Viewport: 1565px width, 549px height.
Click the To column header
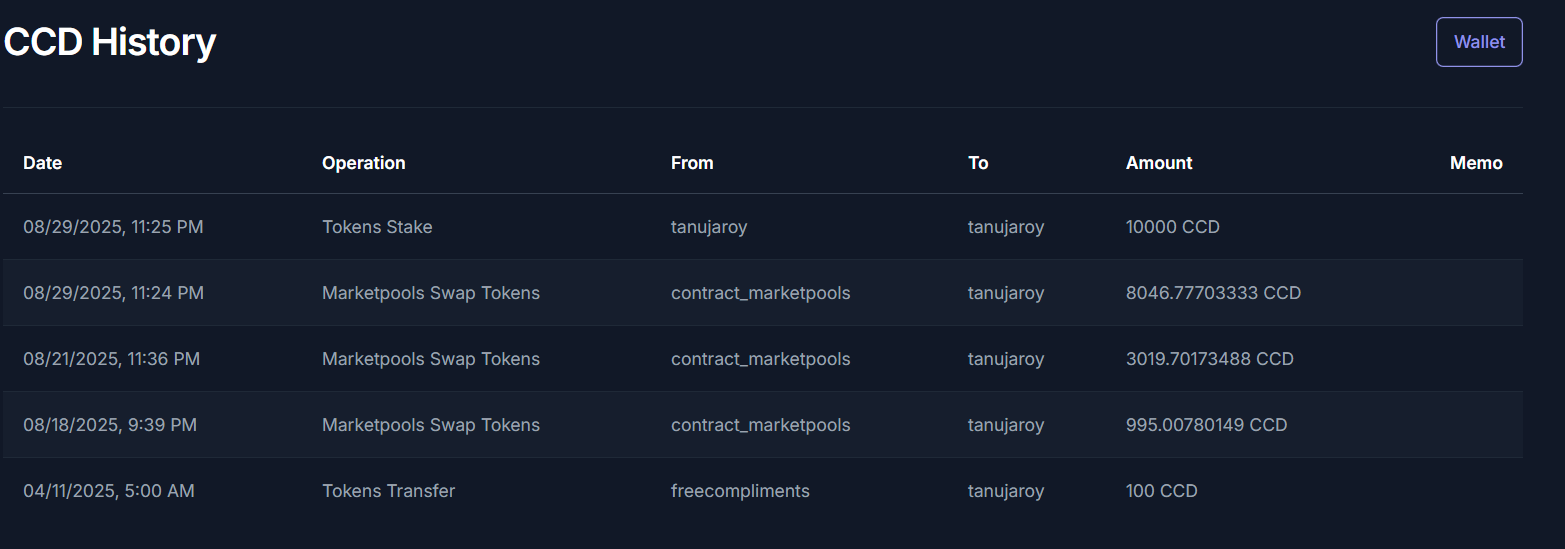pos(978,163)
